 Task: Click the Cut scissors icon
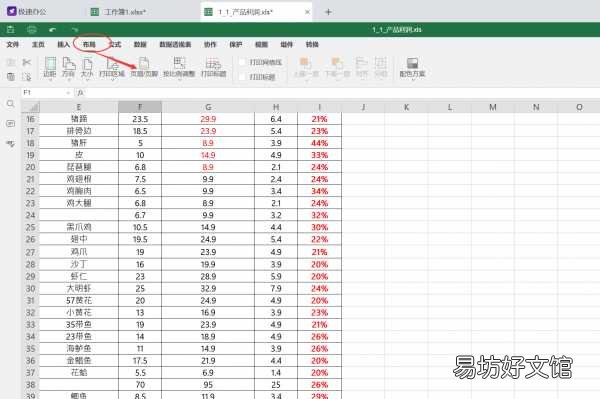pos(26,62)
